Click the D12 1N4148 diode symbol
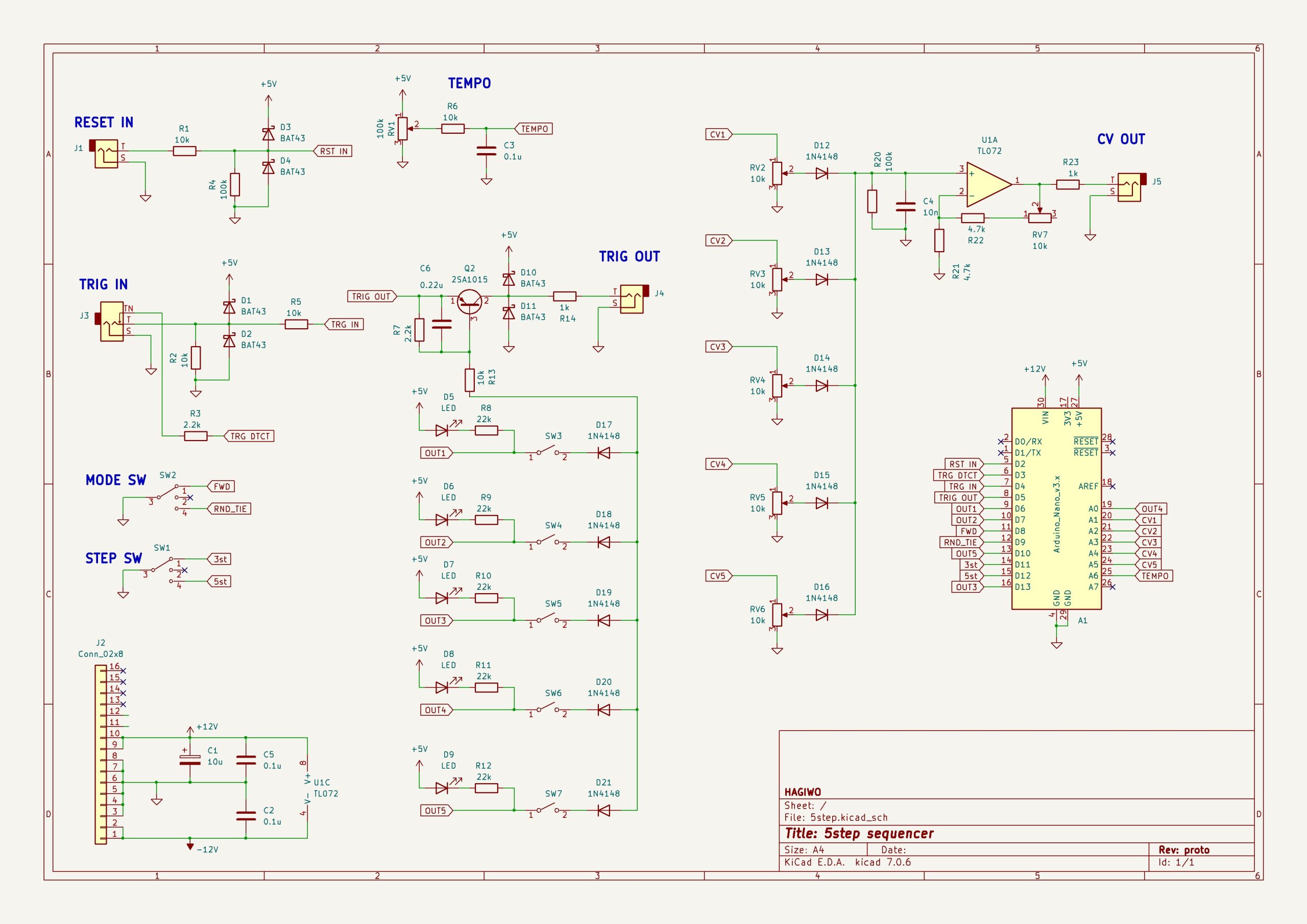Screen dimensions: 1307x924 point(821,173)
